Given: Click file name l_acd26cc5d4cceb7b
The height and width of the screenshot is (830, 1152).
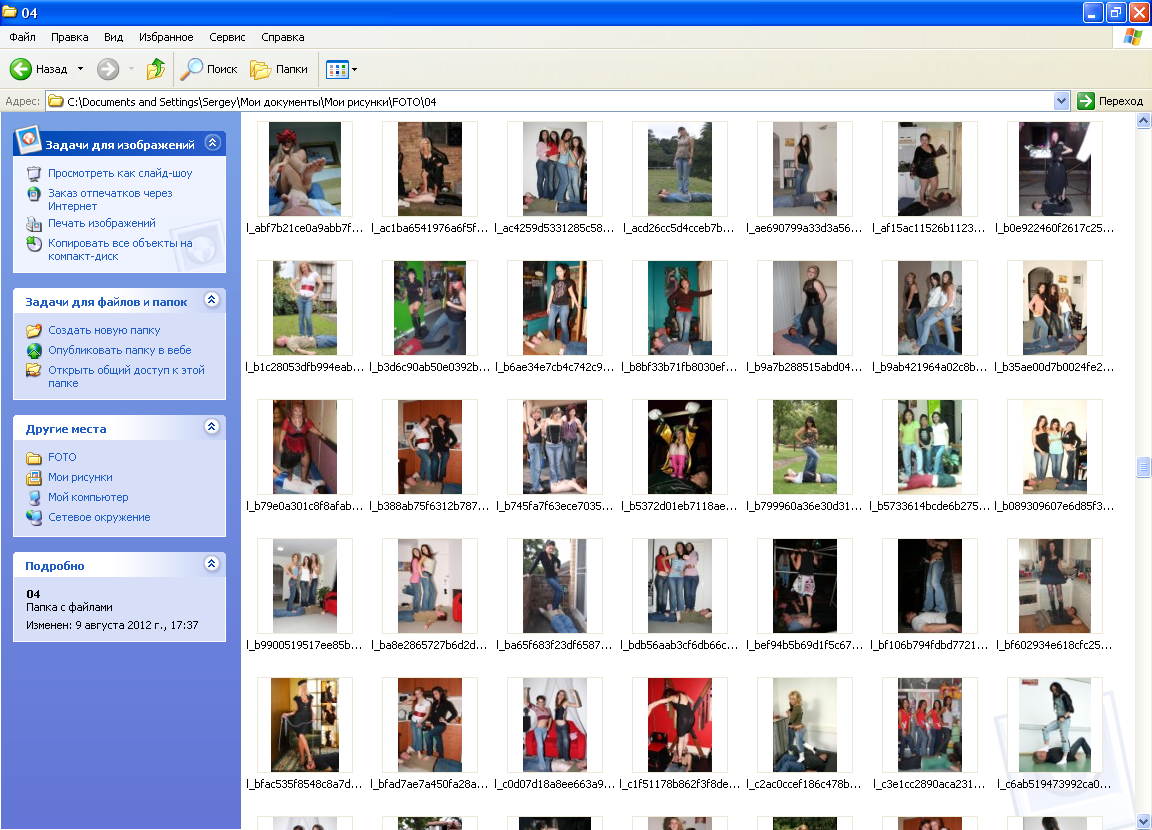Looking at the screenshot, I should click(679, 228).
